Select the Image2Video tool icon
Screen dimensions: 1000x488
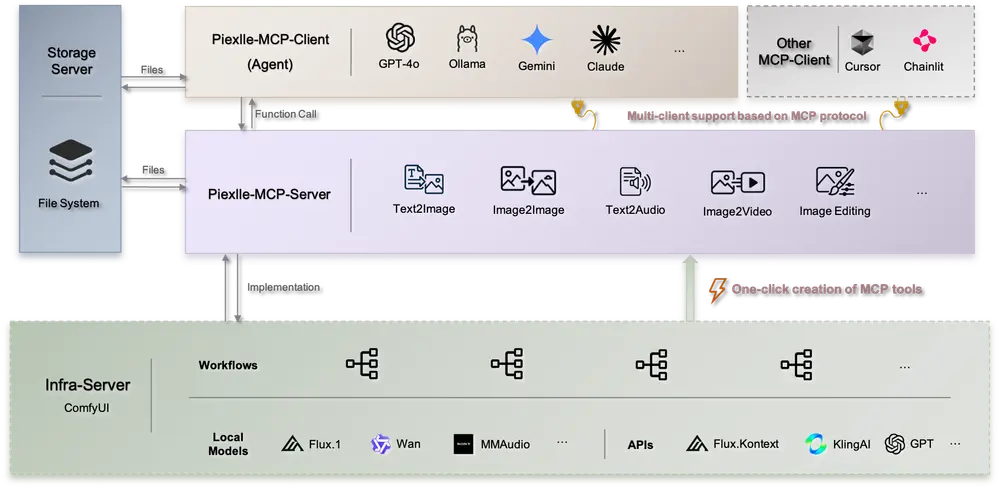click(x=737, y=182)
